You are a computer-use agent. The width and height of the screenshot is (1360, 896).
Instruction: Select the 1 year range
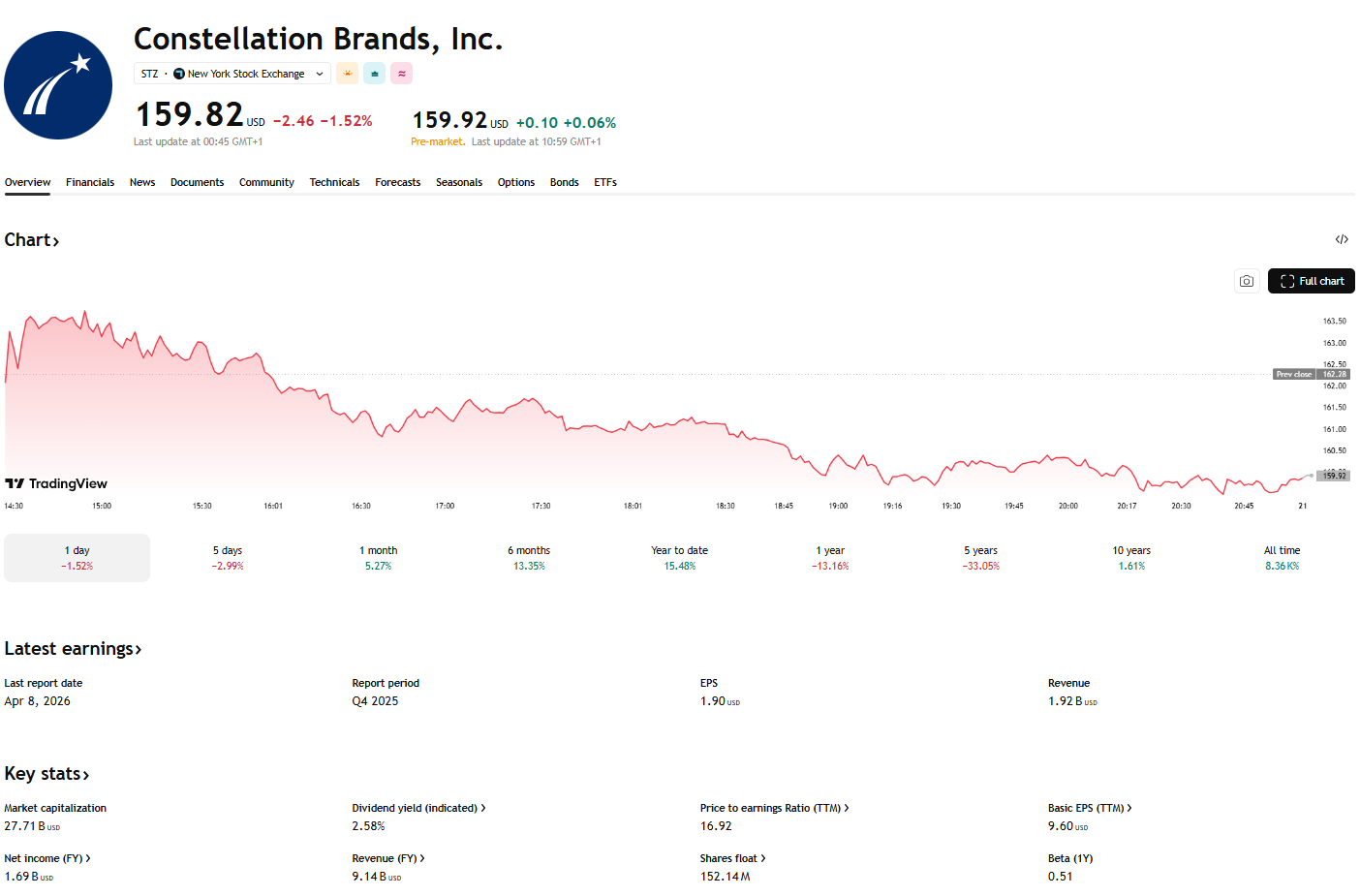pos(830,558)
